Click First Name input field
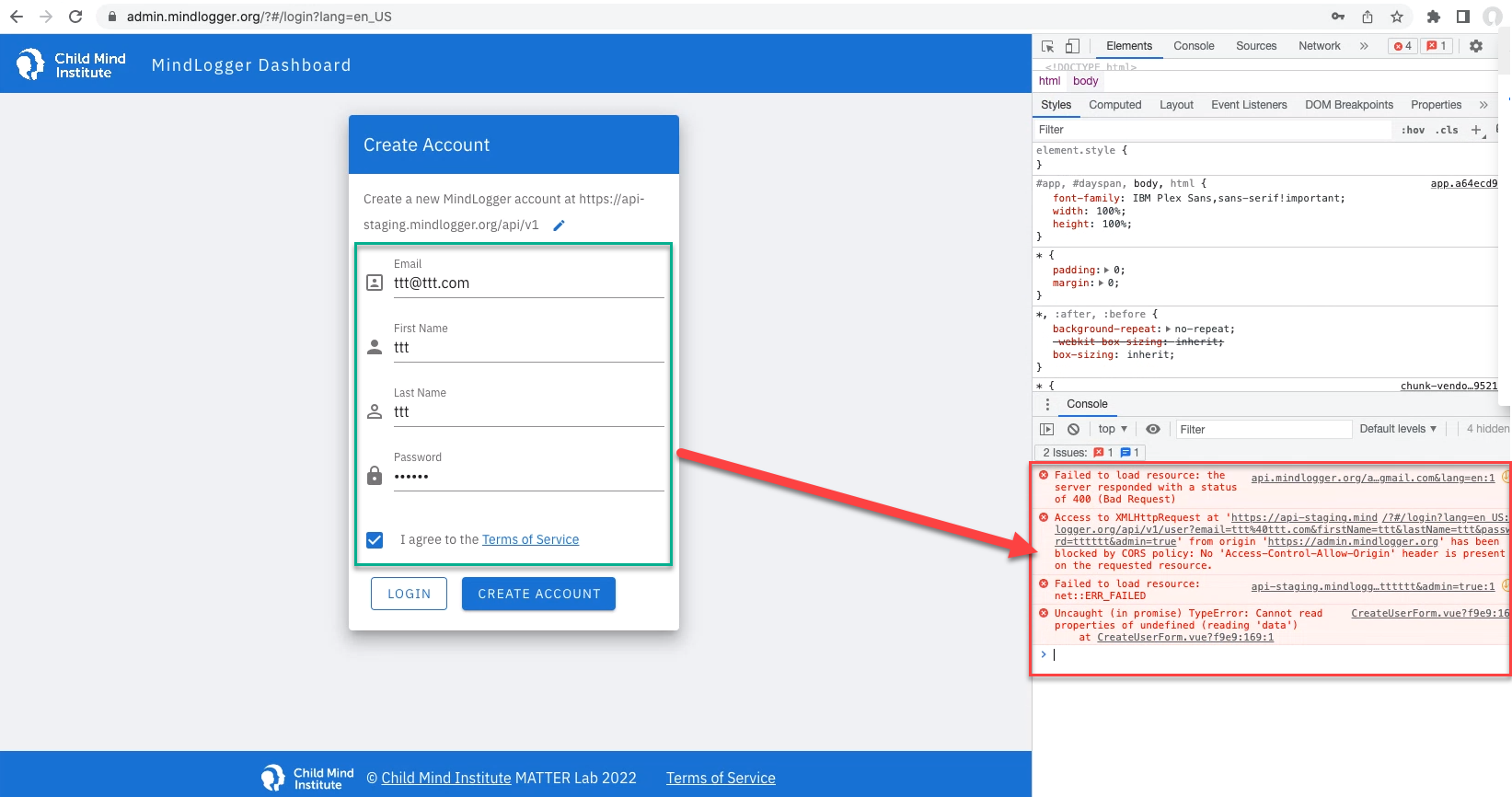1512x797 pixels. click(528, 348)
